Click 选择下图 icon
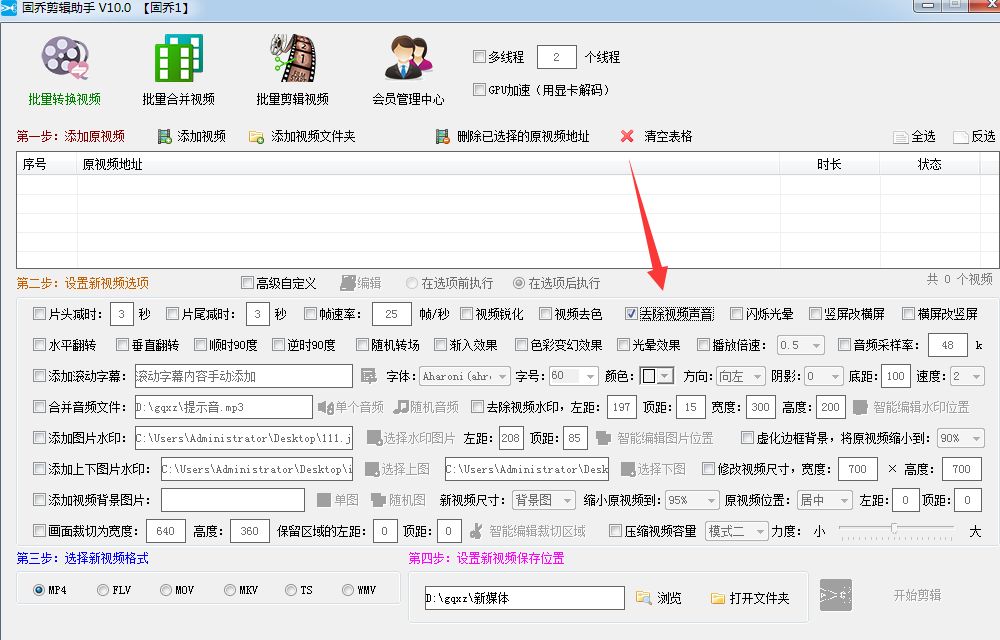1000x640 pixels. pyautogui.click(x=628, y=469)
